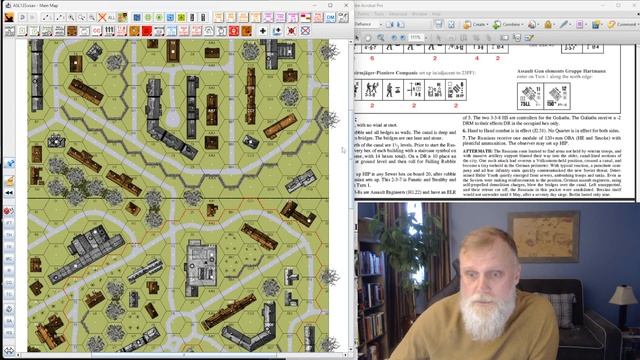Open the Comment dropdown in Acrobat
Screen dimensions: 640x360
click(x=622, y=24)
